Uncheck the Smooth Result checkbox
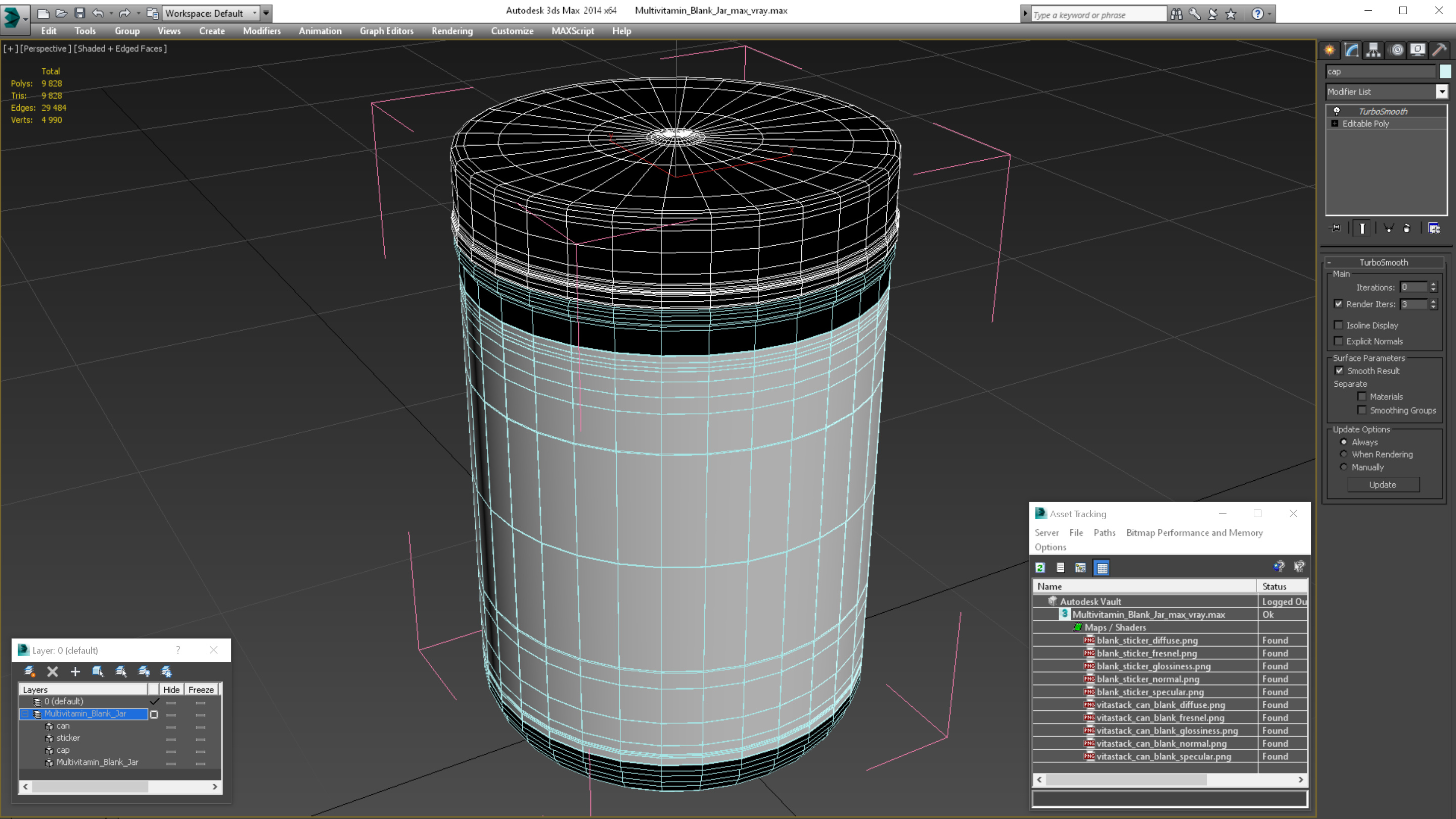This screenshot has width=1456, height=819. pos(1339,371)
